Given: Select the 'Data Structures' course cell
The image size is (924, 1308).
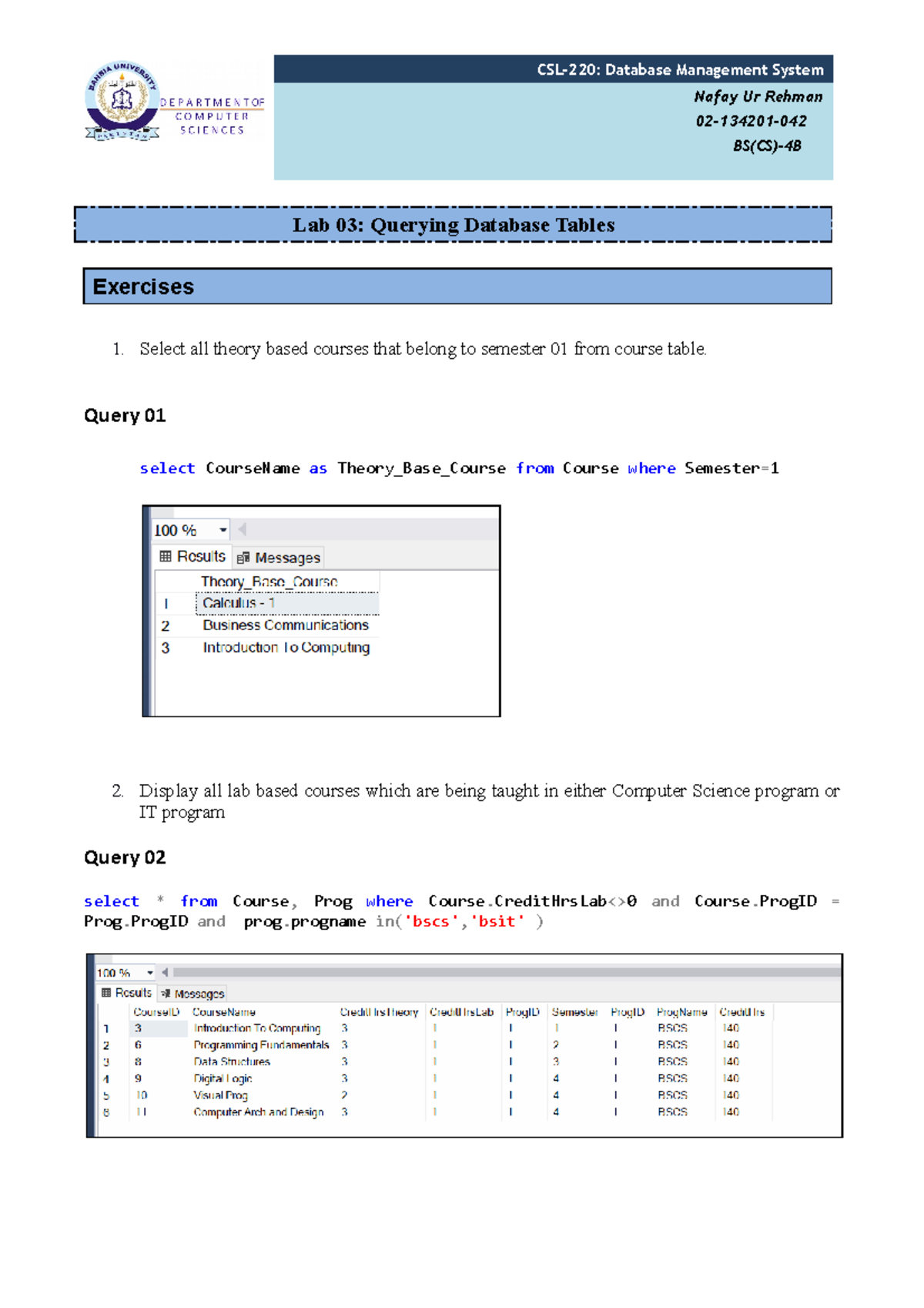Looking at the screenshot, I should 232,1061.
